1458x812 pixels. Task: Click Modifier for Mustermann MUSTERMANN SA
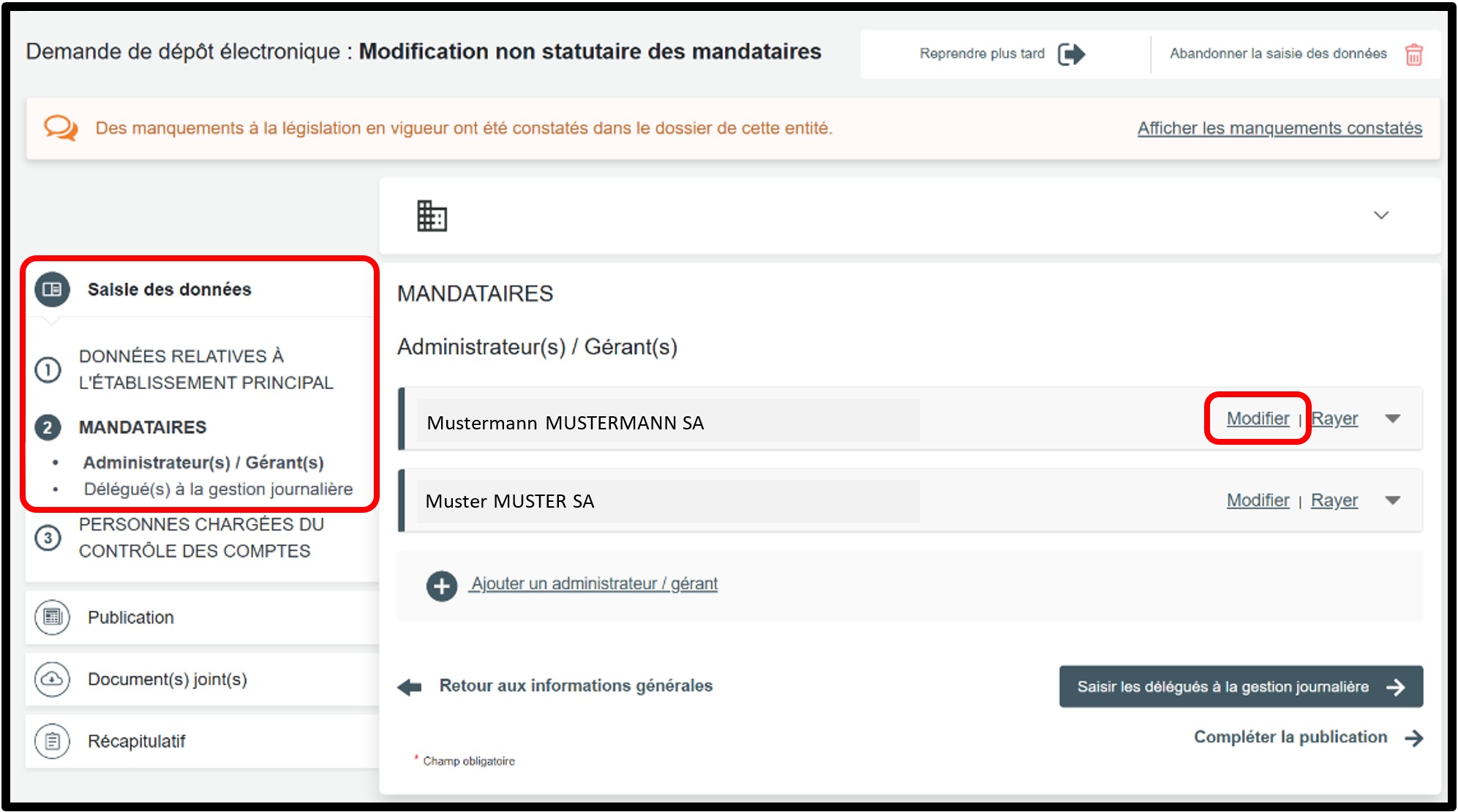[x=1258, y=418]
